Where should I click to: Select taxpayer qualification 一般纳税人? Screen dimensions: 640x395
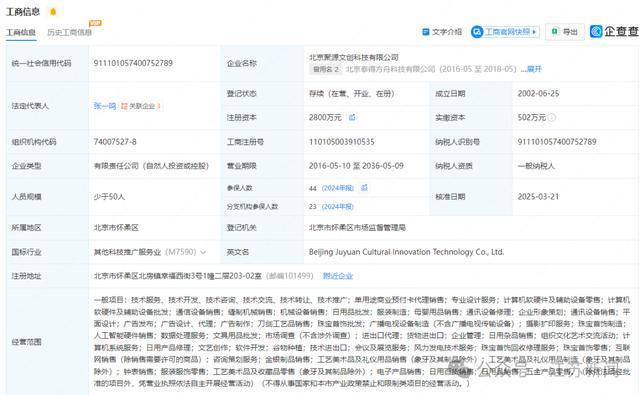(536, 166)
